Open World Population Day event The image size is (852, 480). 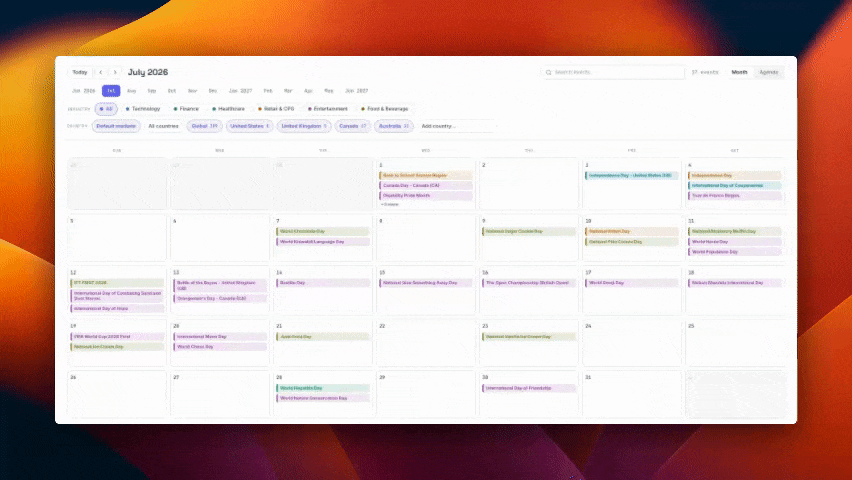pyautogui.click(x=735, y=252)
